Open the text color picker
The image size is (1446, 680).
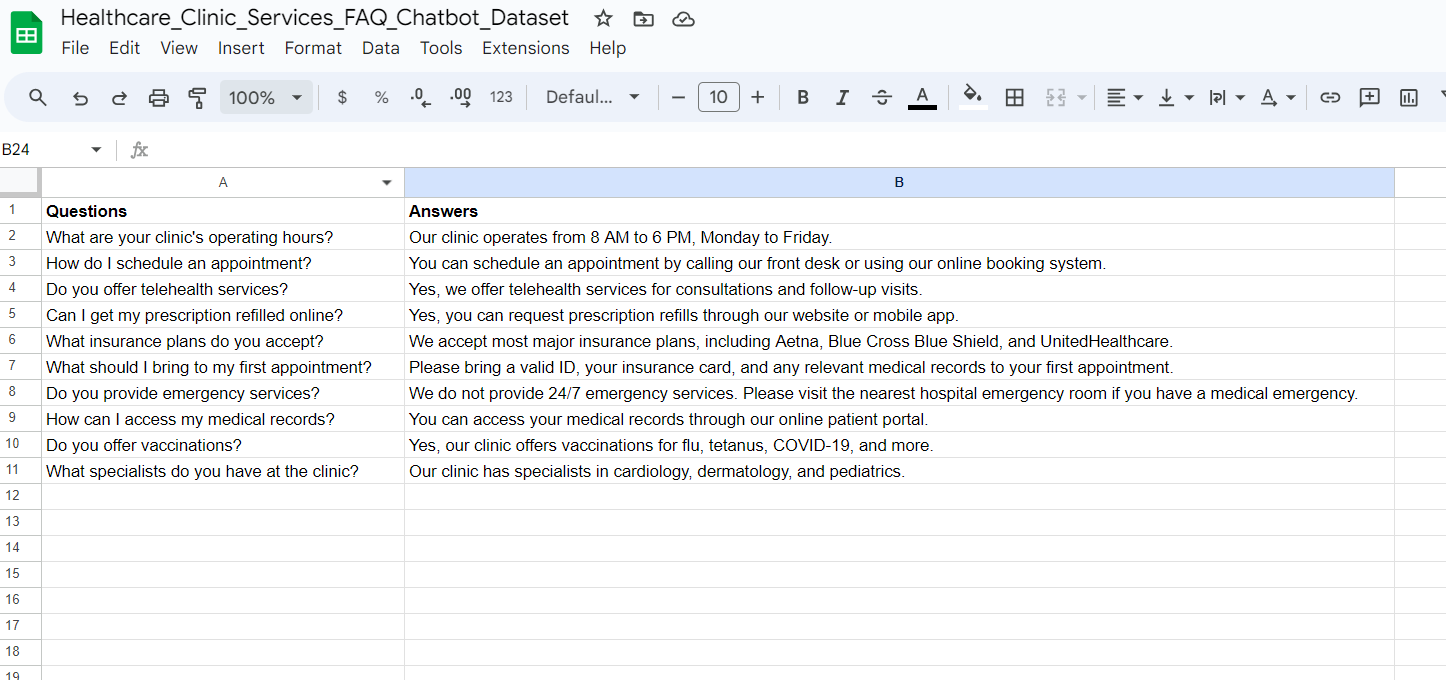[x=921, y=97]
